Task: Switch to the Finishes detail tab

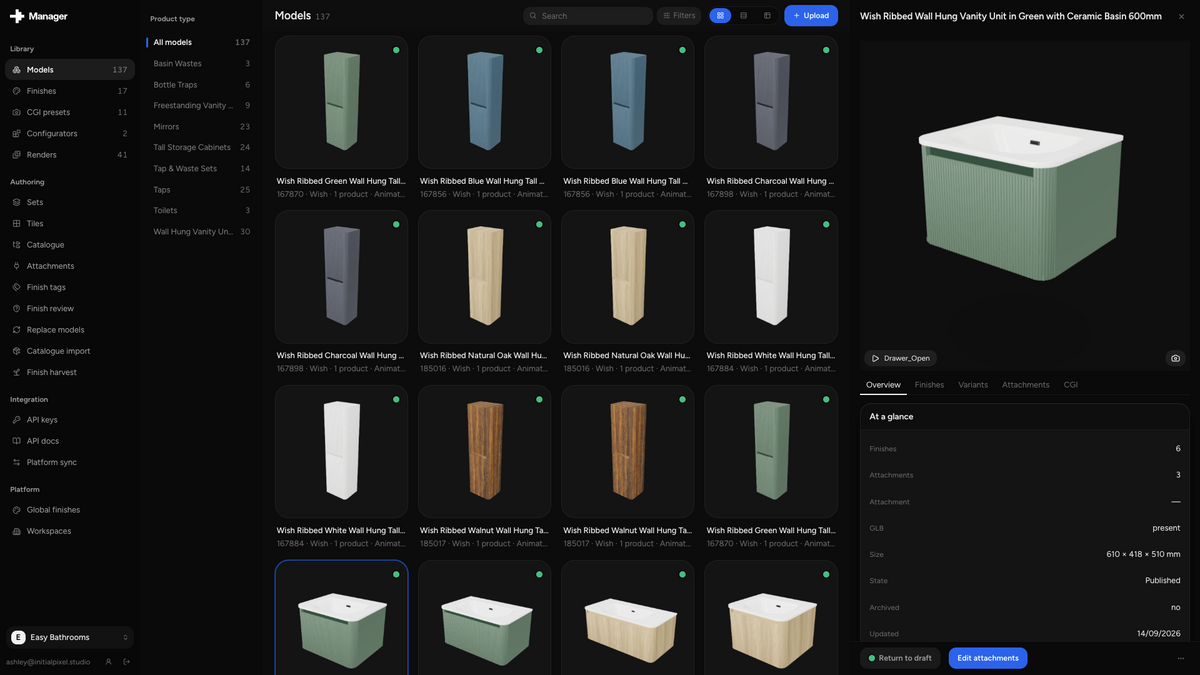Action: pyautogui.click(x=929, y=385)
